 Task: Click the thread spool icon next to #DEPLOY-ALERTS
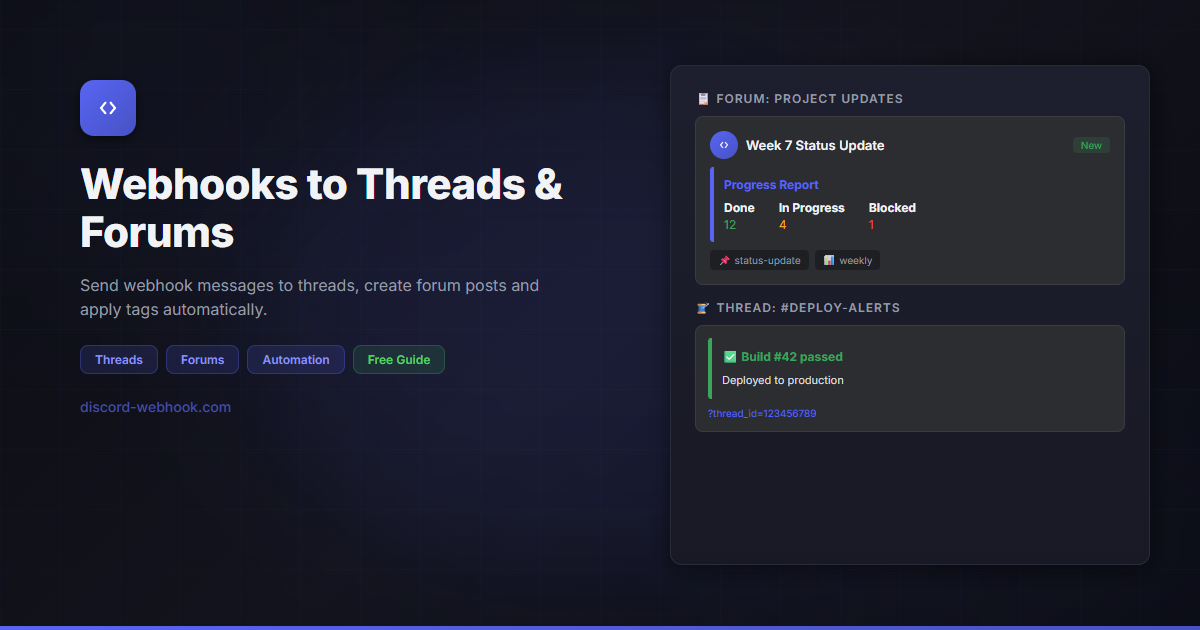[704, 307]
